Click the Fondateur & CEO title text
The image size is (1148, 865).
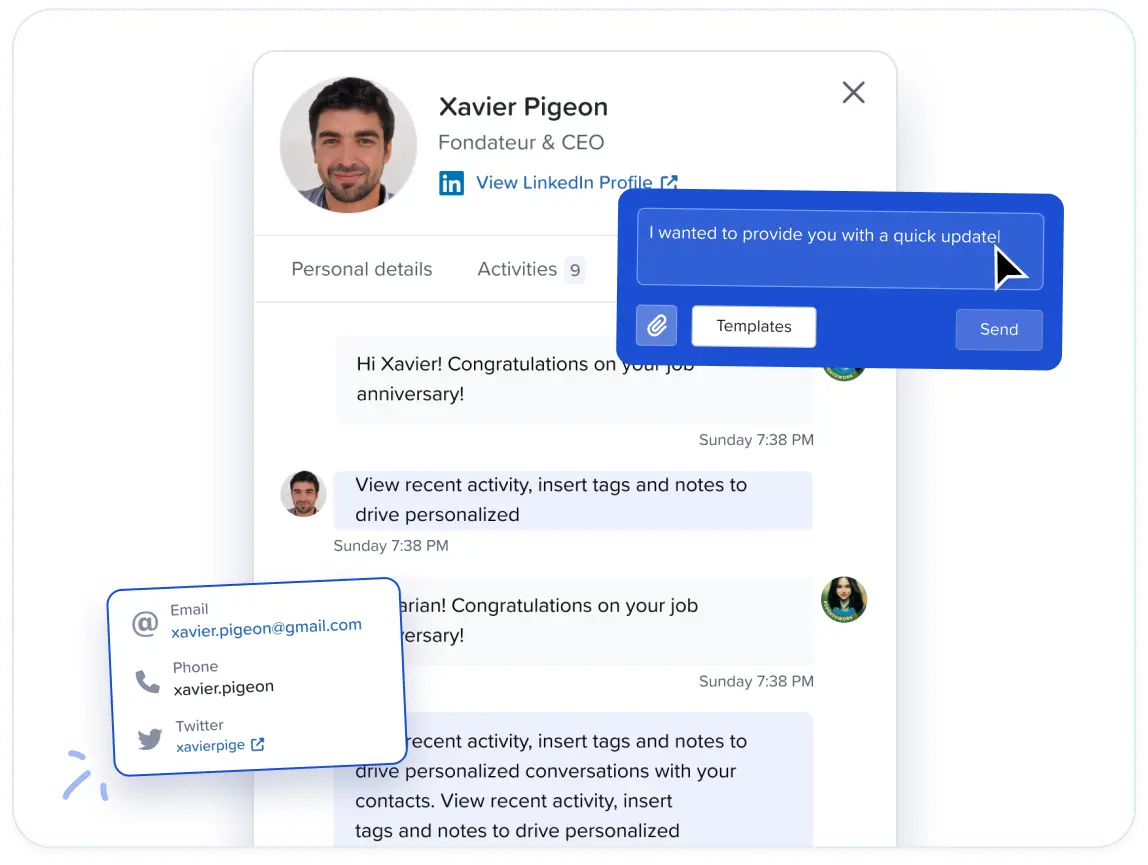(x=521, y=142)
